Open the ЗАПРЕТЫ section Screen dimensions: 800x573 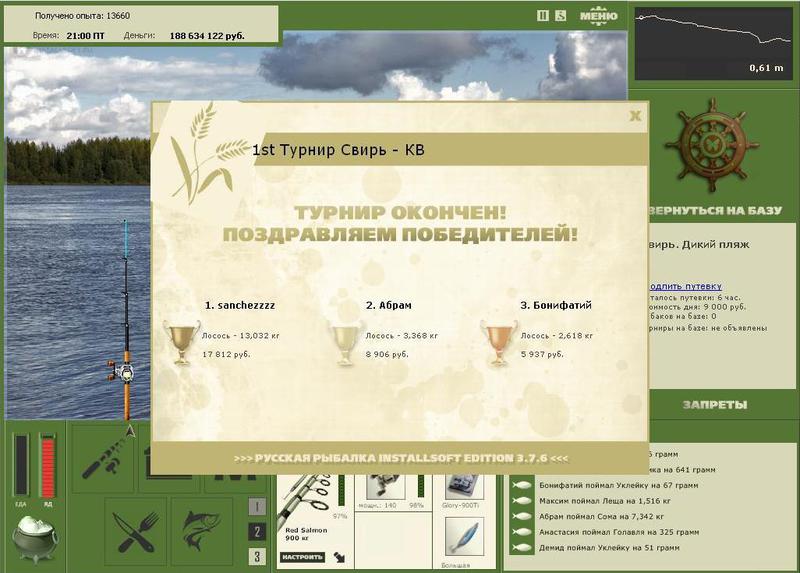715,405
